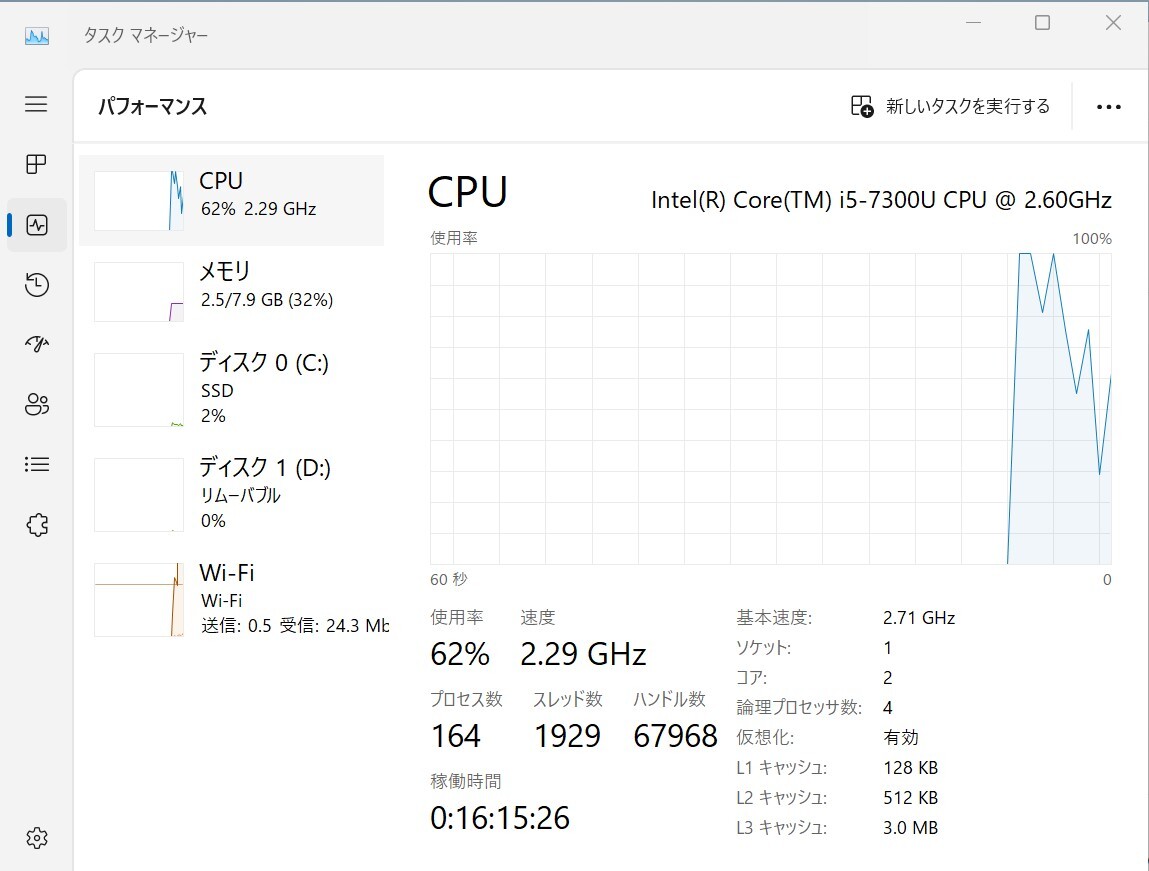Maximize the Task Manager window
The width and height of the screenshot is (1149, 871).
tap(1042, 23)
